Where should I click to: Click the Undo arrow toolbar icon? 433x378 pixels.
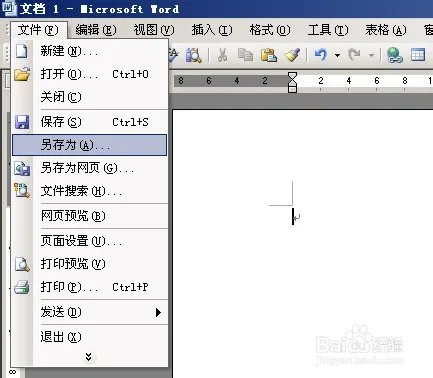[x=321, y=55]
